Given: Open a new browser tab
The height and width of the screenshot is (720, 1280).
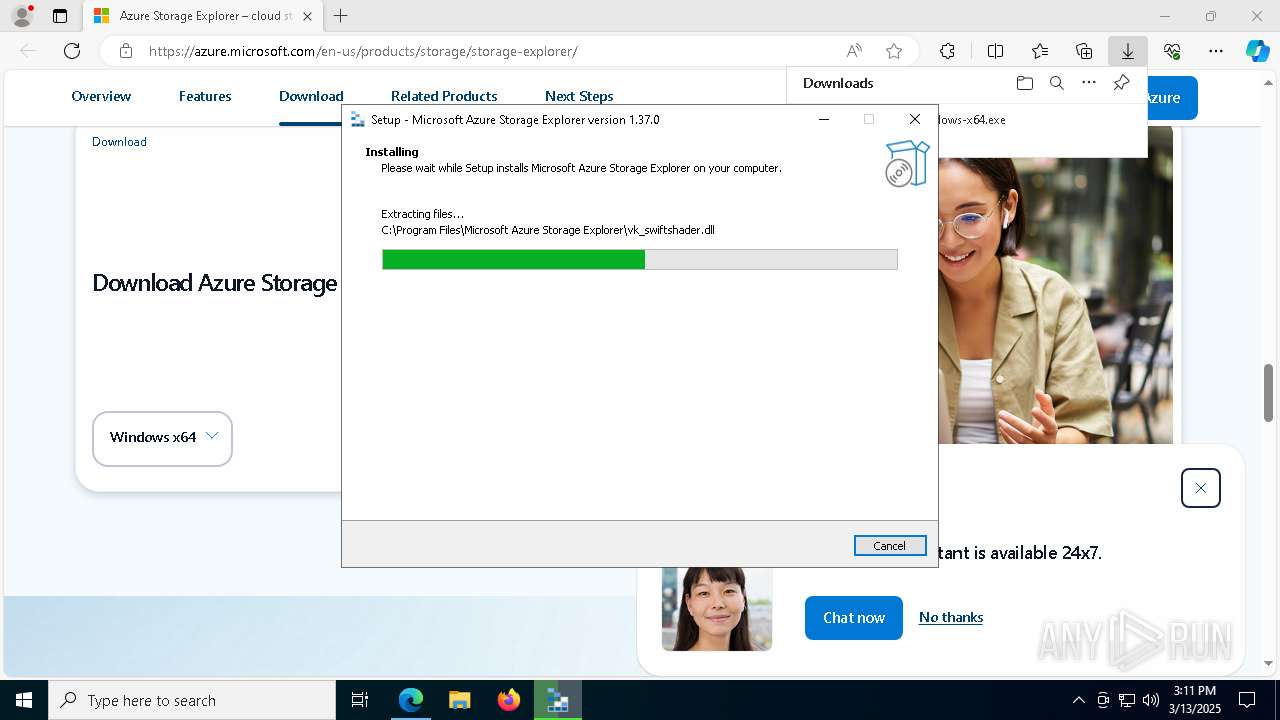Looking at the screenshot, I should click(x=341, y=16).
